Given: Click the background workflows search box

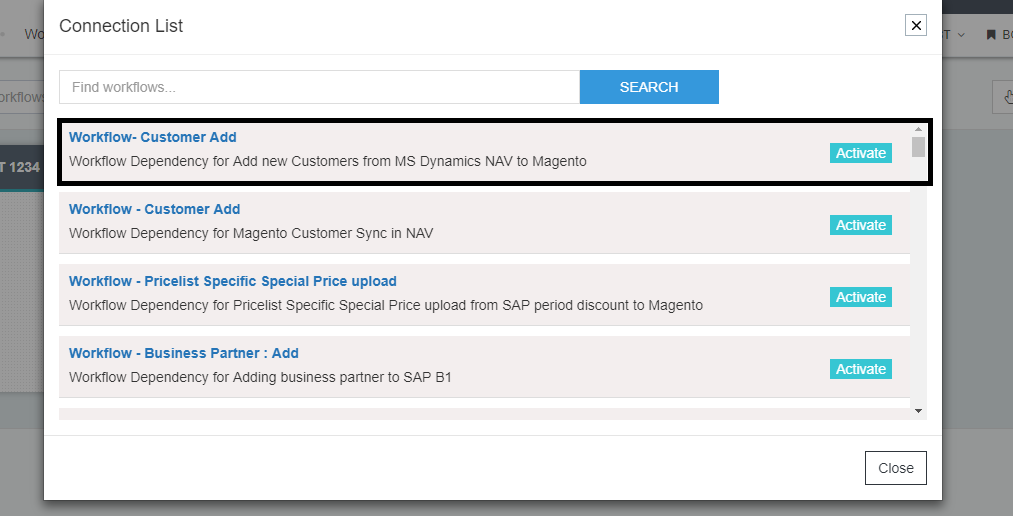Looking at the screenshot, I should point(21,97).
